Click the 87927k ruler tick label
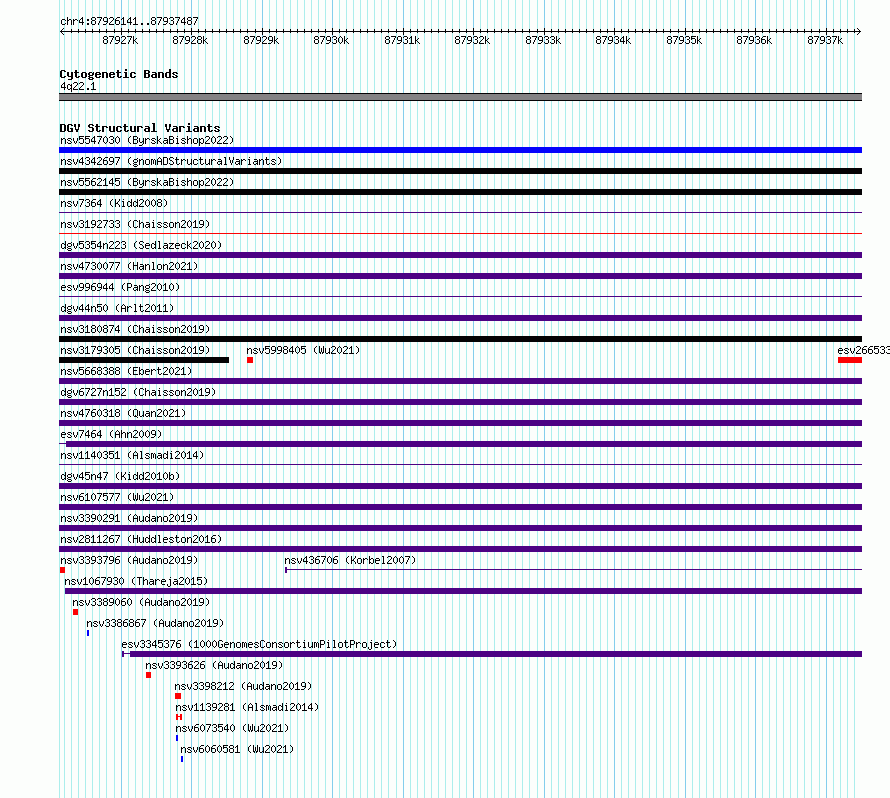Image resolution: width=890 pixels, height=798 pixels. tap(120, 40)
